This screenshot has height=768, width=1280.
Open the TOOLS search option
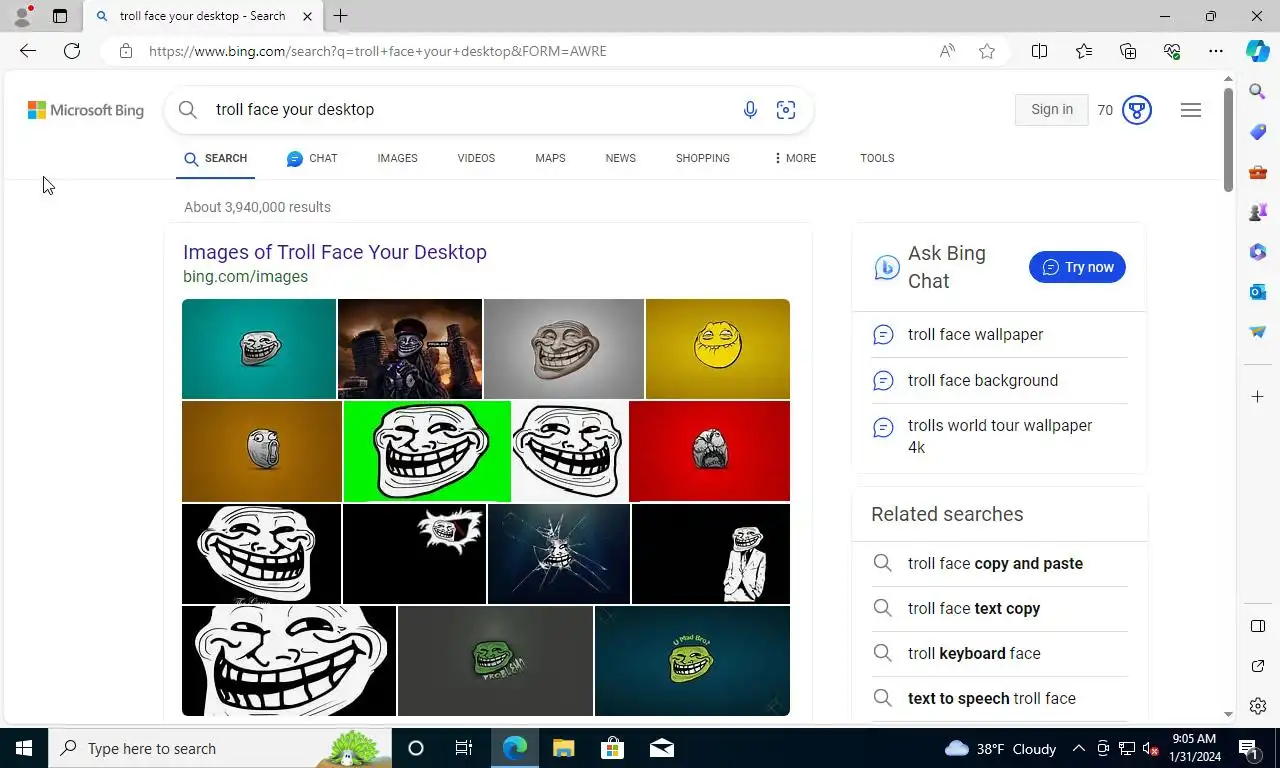[x=877, y=158]
